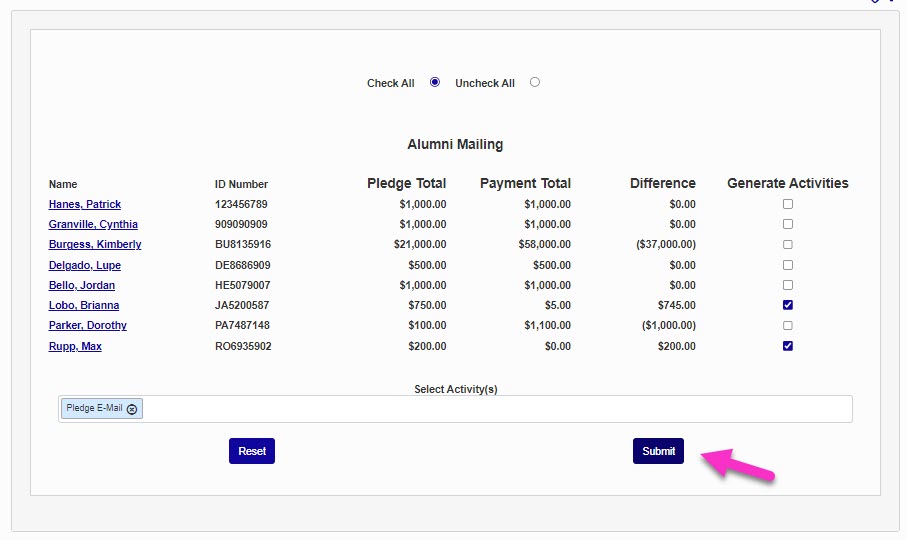Remove the Pledge E-Mail activity tag
This screenshot has height=540, width=906.
(x=132, y=409)
